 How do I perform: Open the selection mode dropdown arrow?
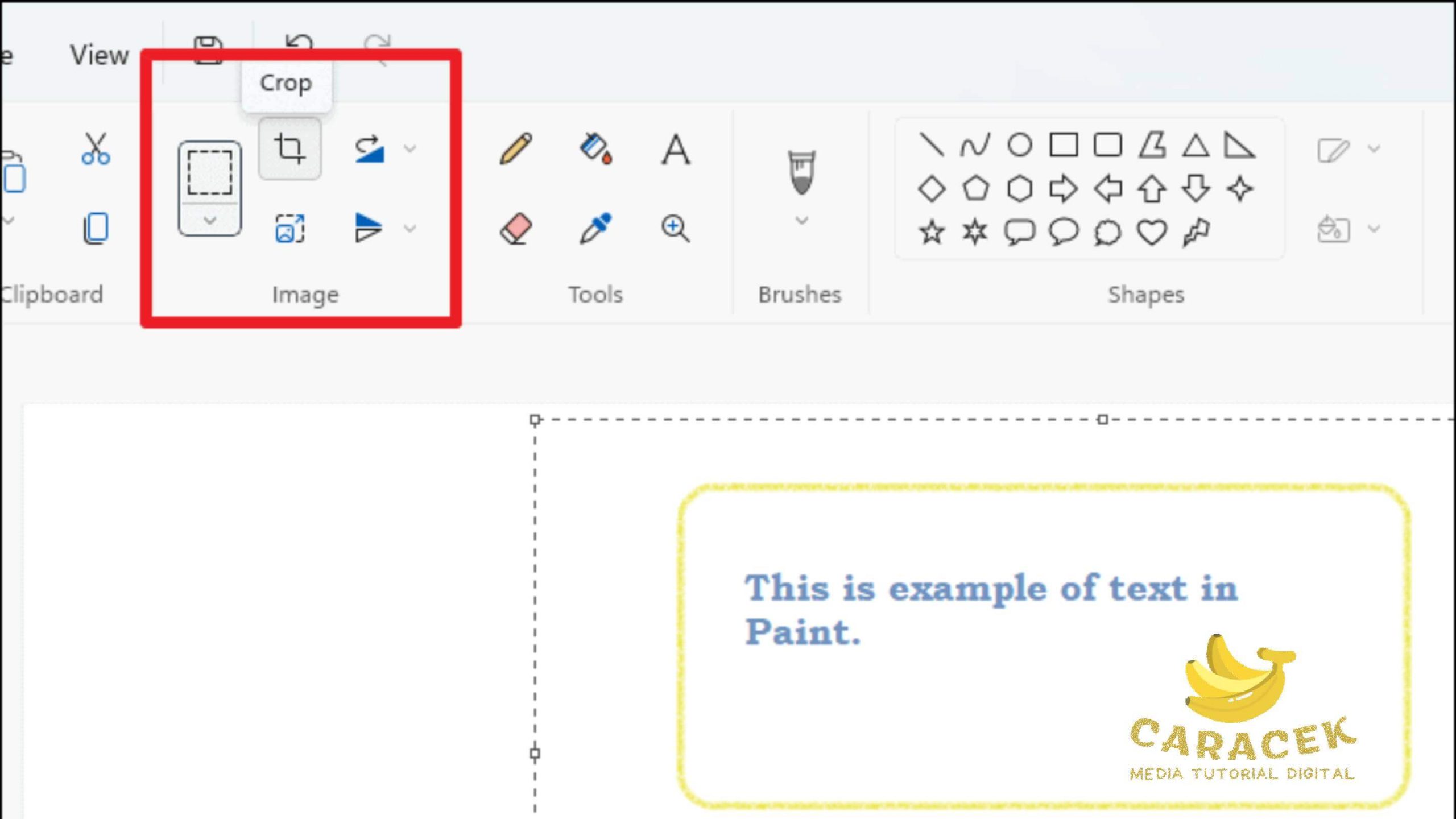(210, 220)
